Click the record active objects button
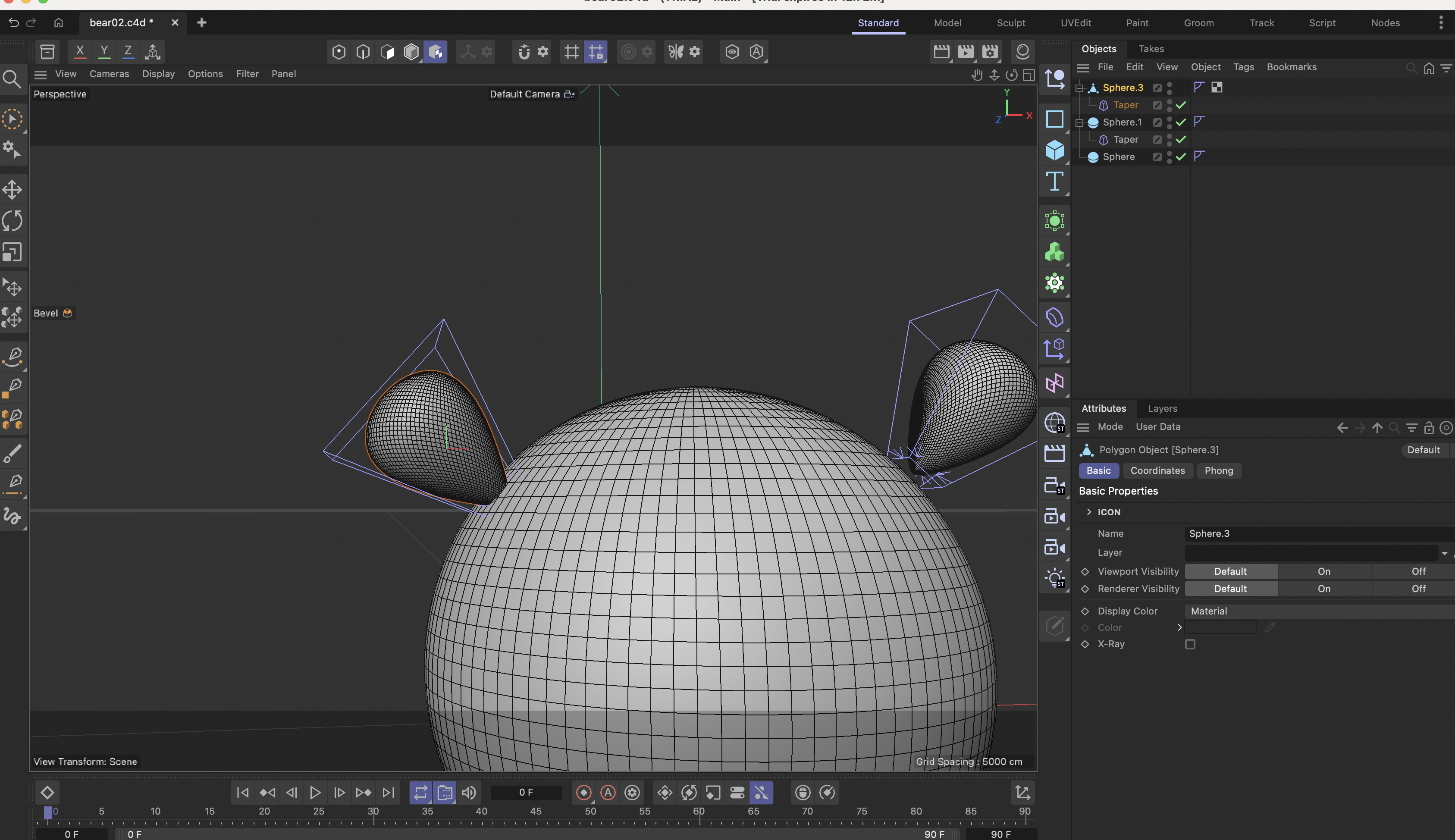The image size is (1455, 840). 583,792
